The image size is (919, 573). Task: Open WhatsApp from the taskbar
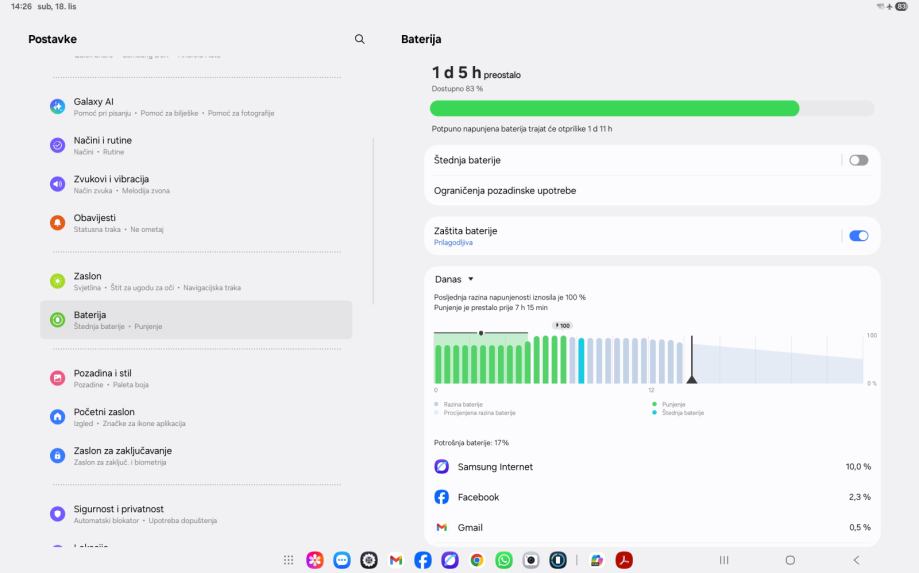[504, 560]
